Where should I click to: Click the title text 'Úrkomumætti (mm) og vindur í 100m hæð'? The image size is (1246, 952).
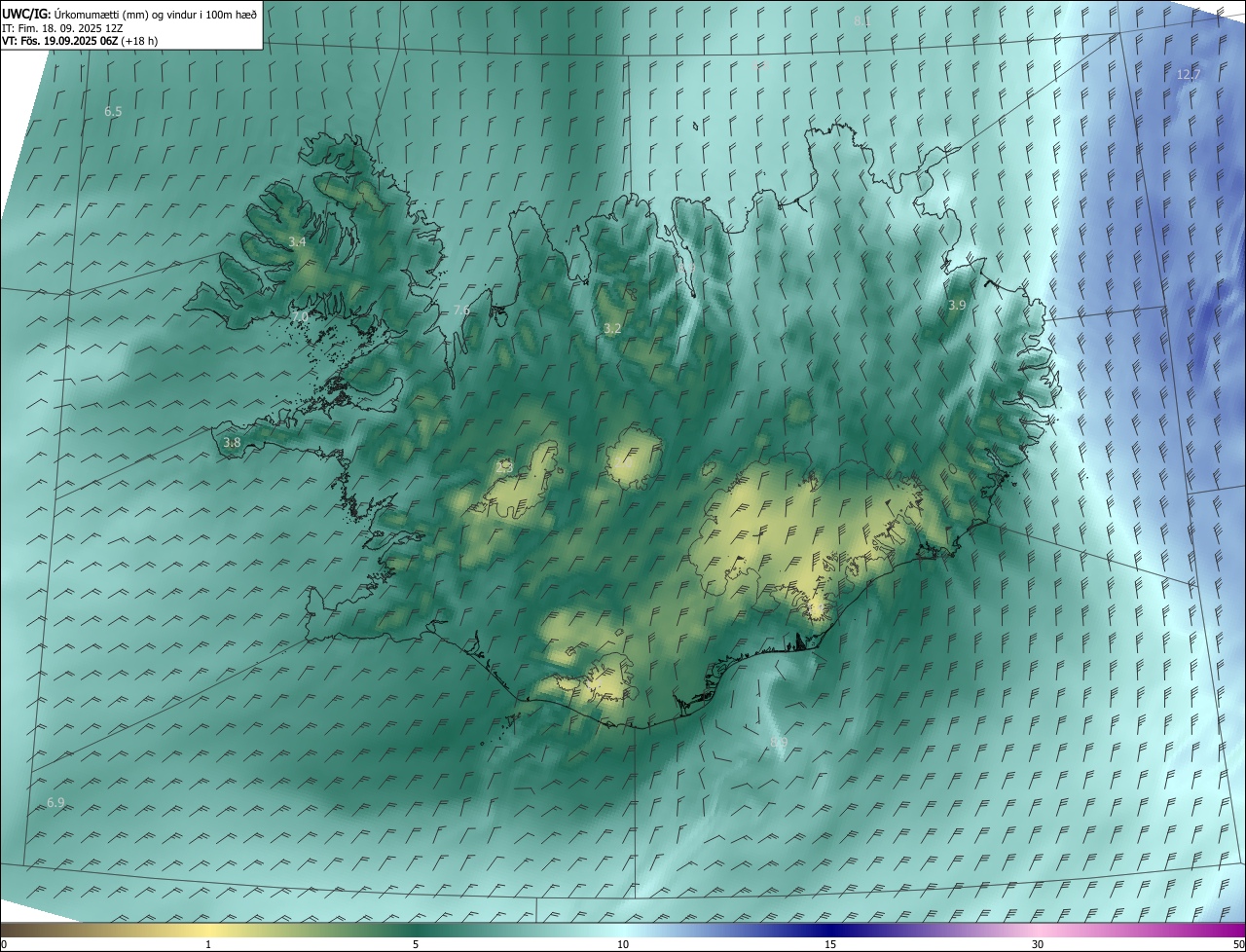tap(156, 13)
